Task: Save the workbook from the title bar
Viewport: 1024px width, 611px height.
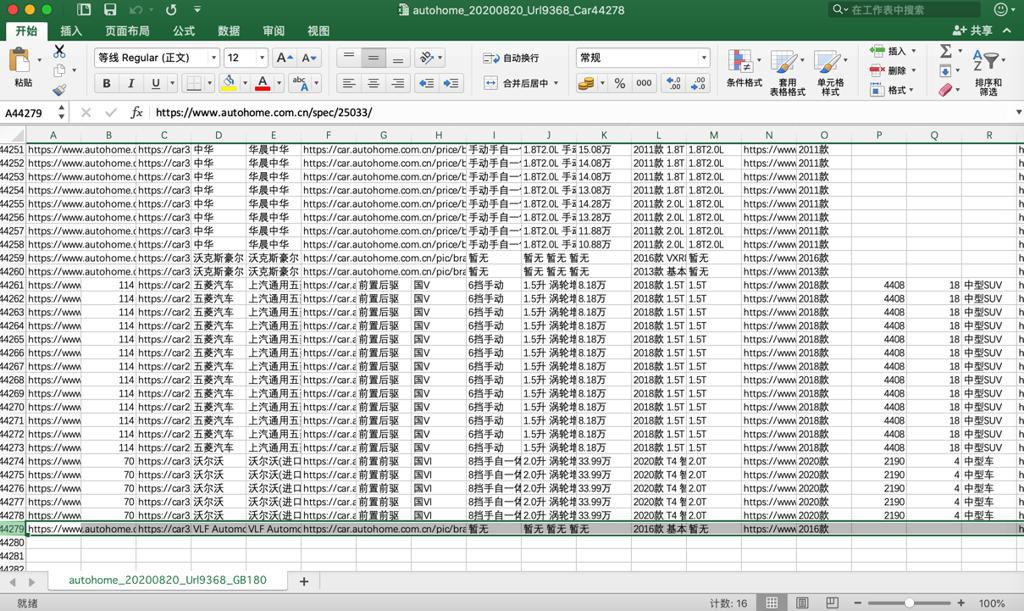Action: 110,10
